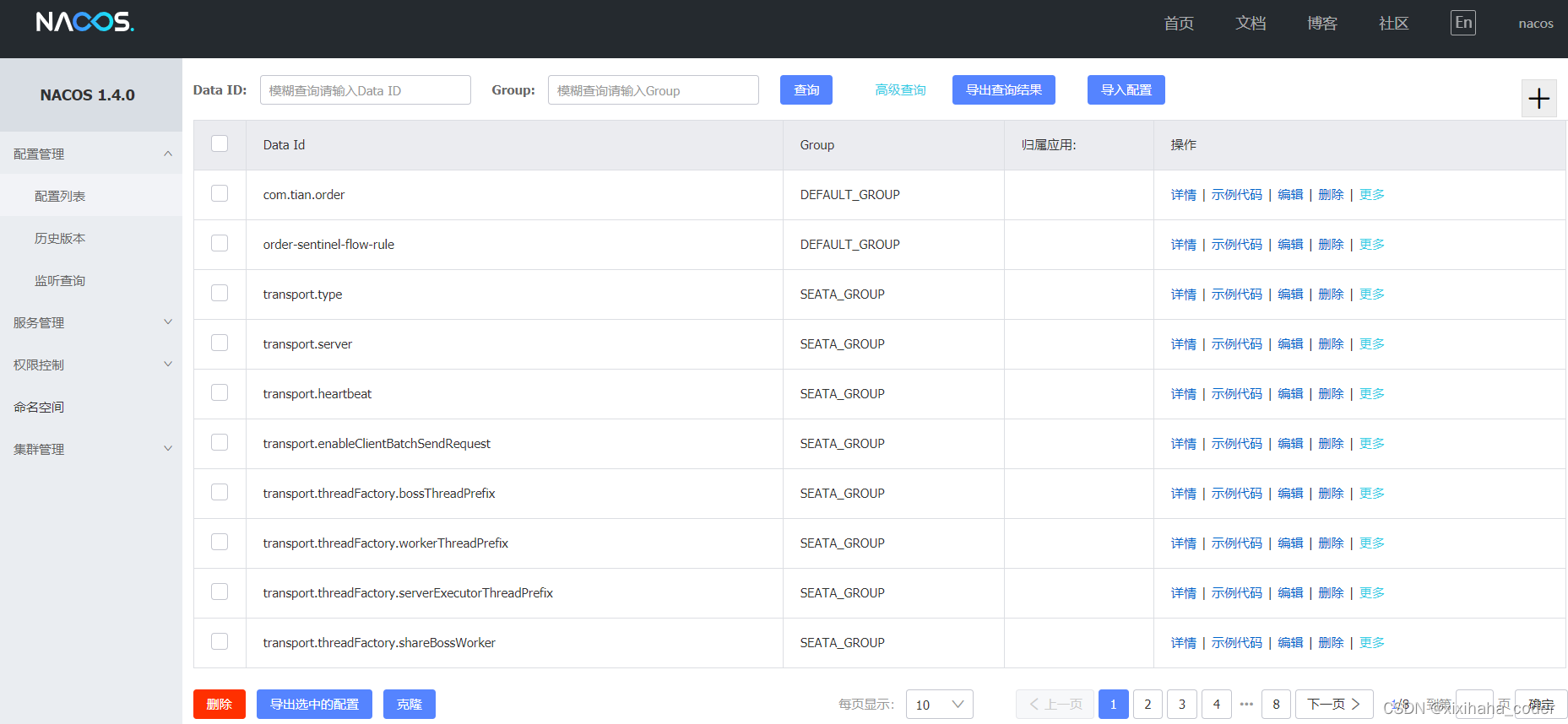Click 导出选中的配置 button
Screen dimensions: 1568x724
pos(314,704)
